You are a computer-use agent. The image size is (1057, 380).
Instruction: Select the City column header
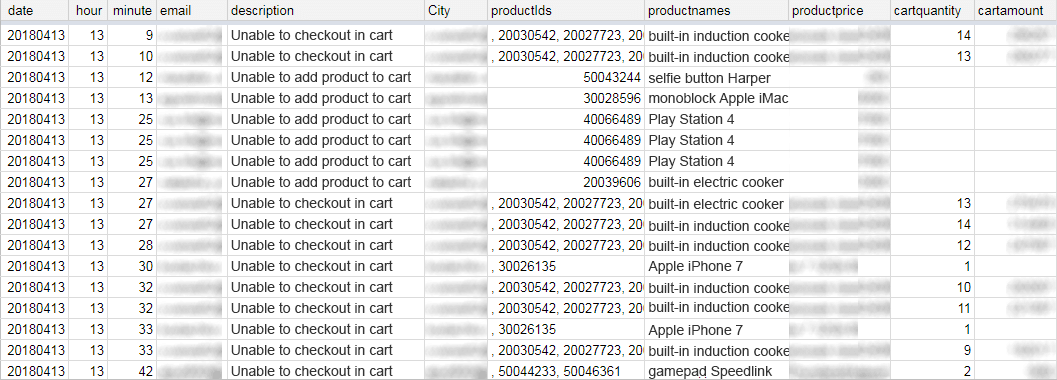pos(456,11)
